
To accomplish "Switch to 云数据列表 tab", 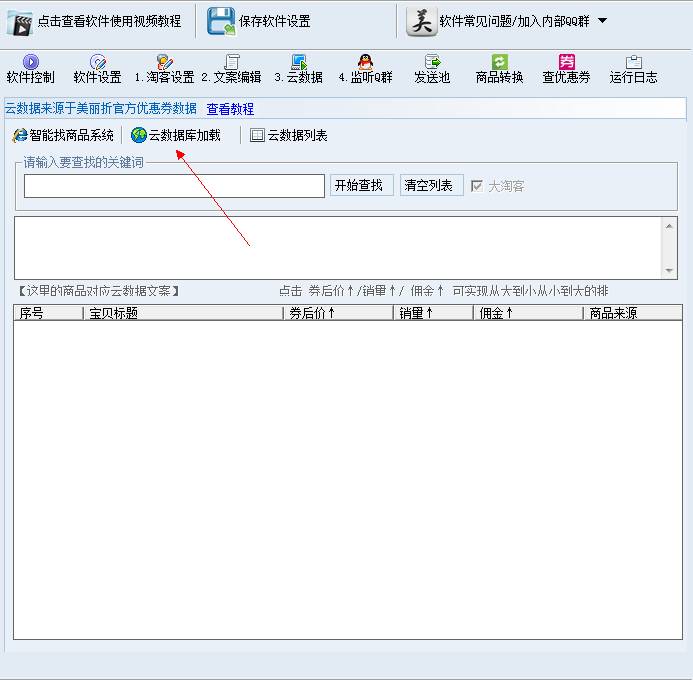I will pyautogui.click(x=289, y=135).
